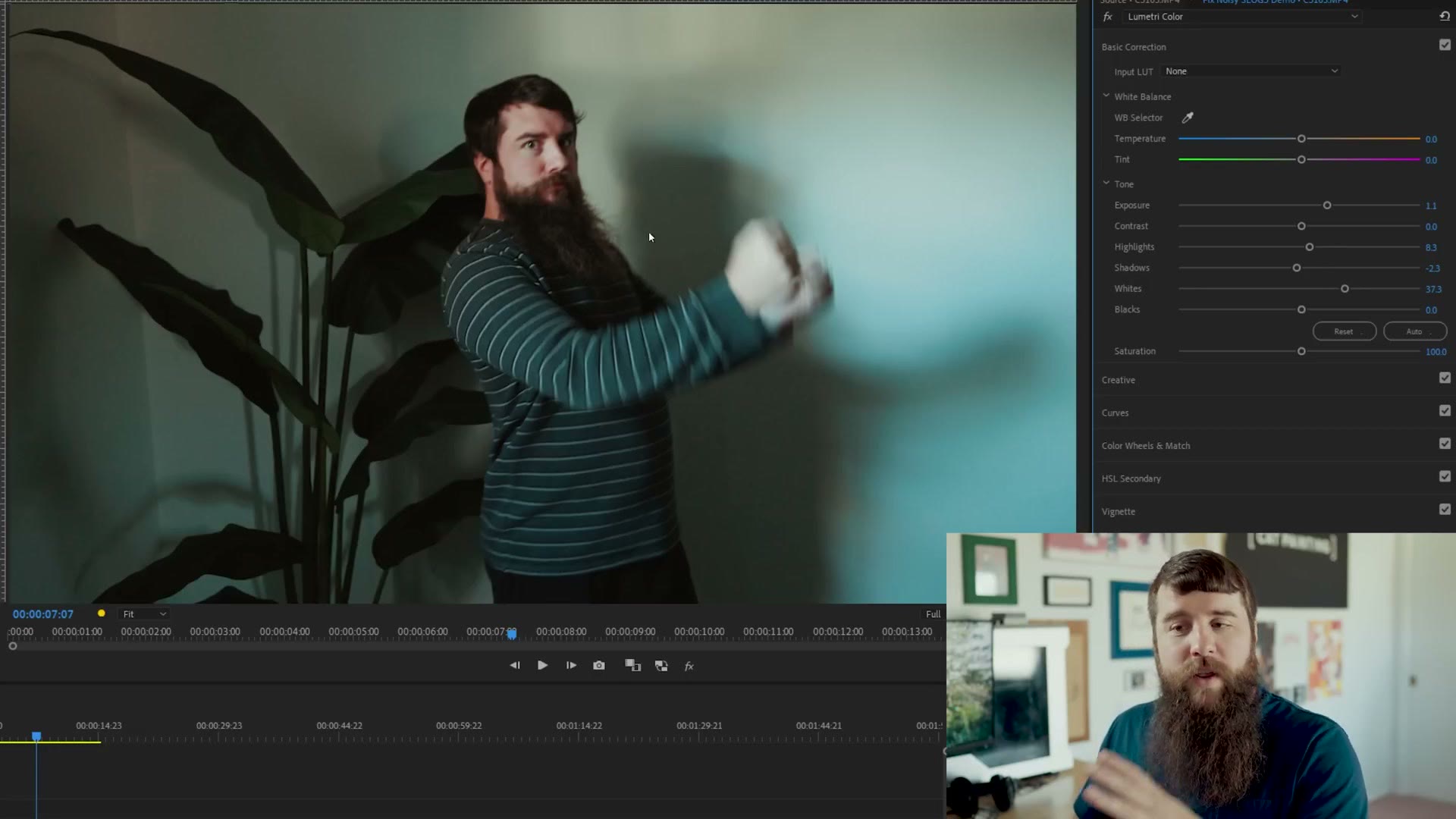
Task: Uncheck Color Wheels & Match
Action: 1445,444
